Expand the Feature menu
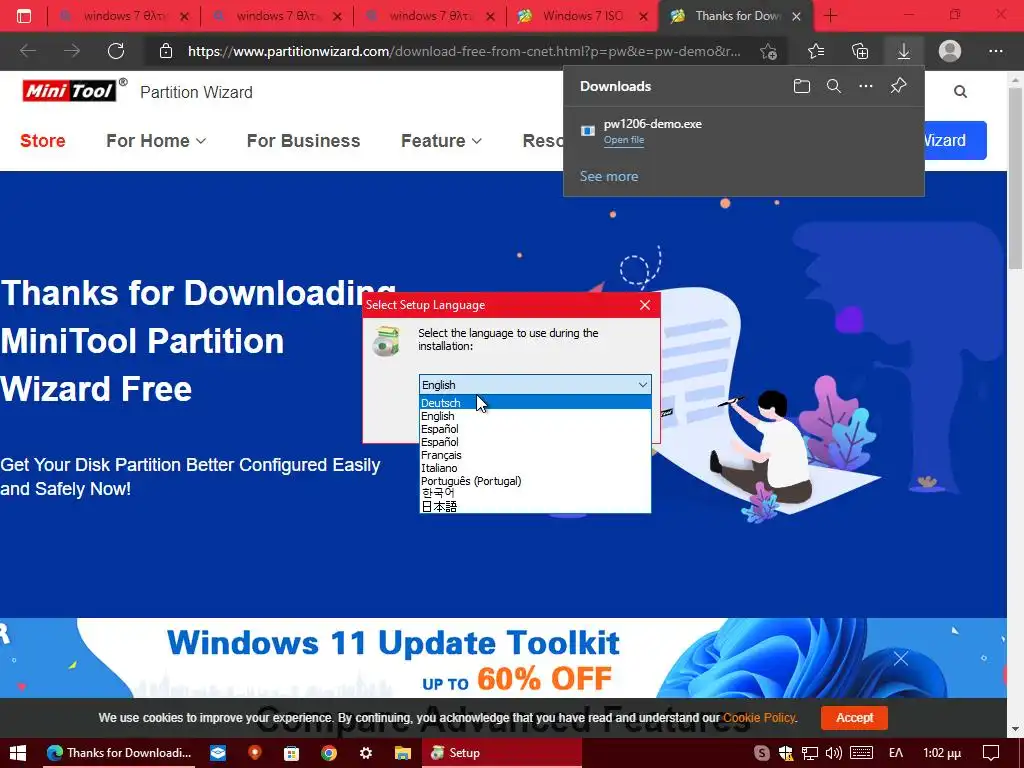This screenshot has width=1024, height=768. 441,140
